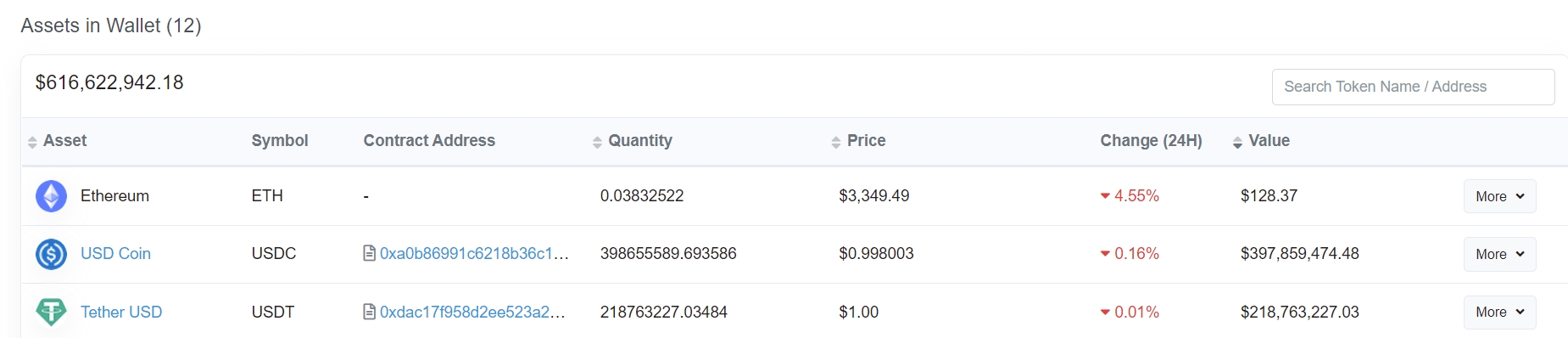
Task: Click the USD Coin logo icon
Action: (x=51, y=254)
